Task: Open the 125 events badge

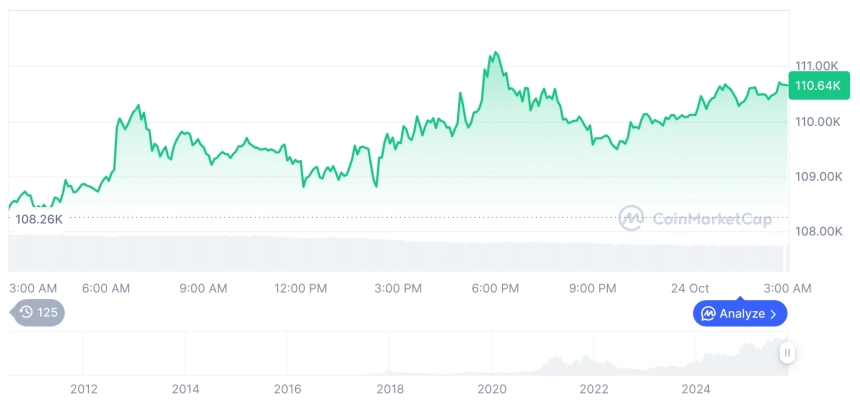Action: pyautogui.click(x=39, y=312)
